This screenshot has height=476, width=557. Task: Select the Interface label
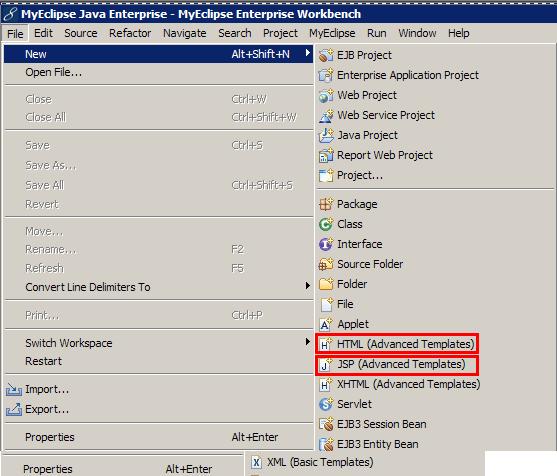[x=359, y=244]
